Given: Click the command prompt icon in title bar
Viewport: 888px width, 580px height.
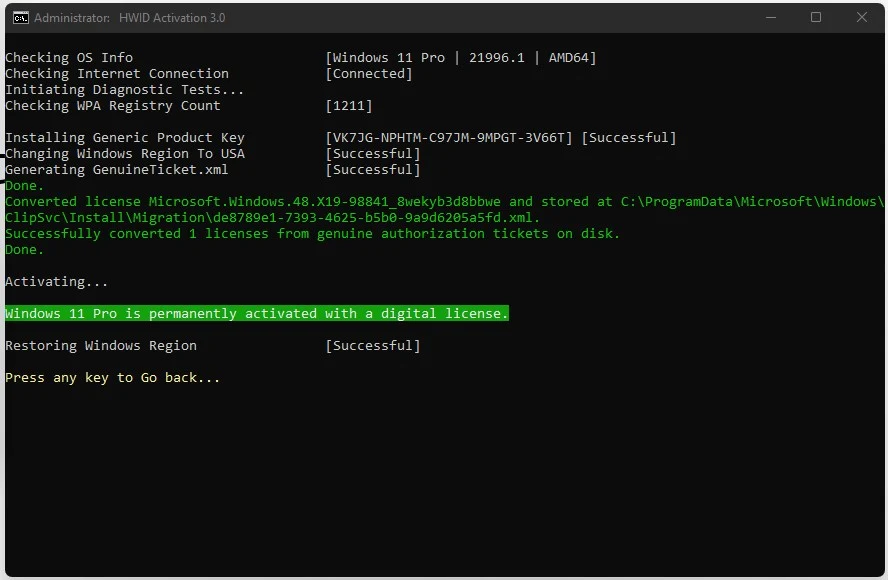Looking at the screenshot, I should point(21,18).
